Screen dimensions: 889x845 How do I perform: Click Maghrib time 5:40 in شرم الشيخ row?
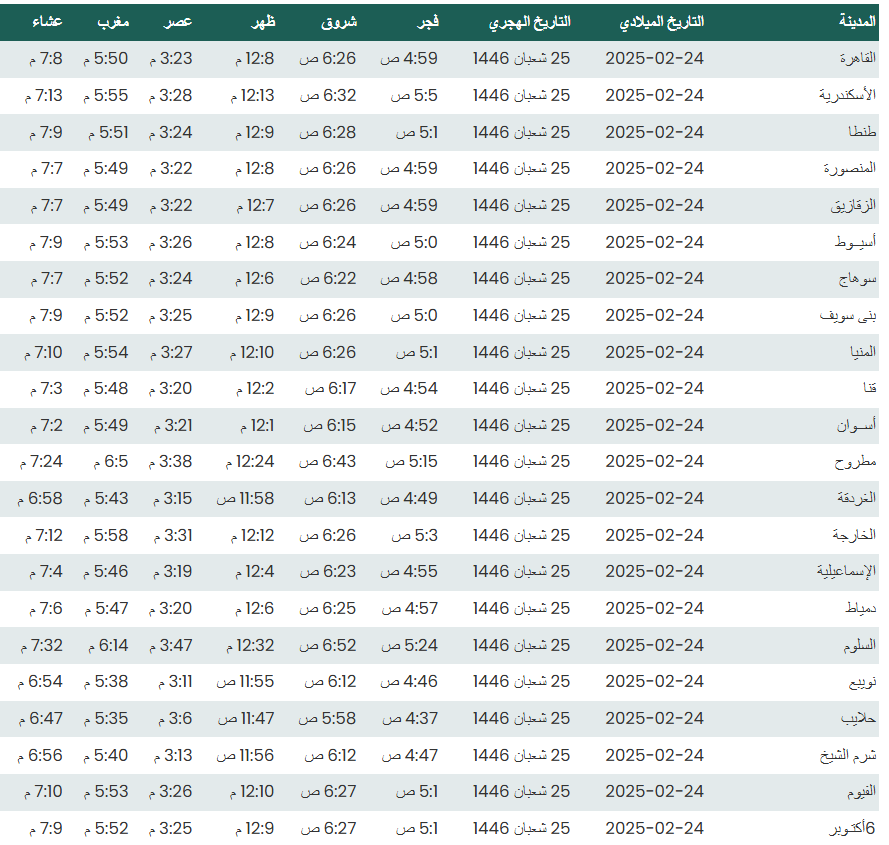(105, 755)
